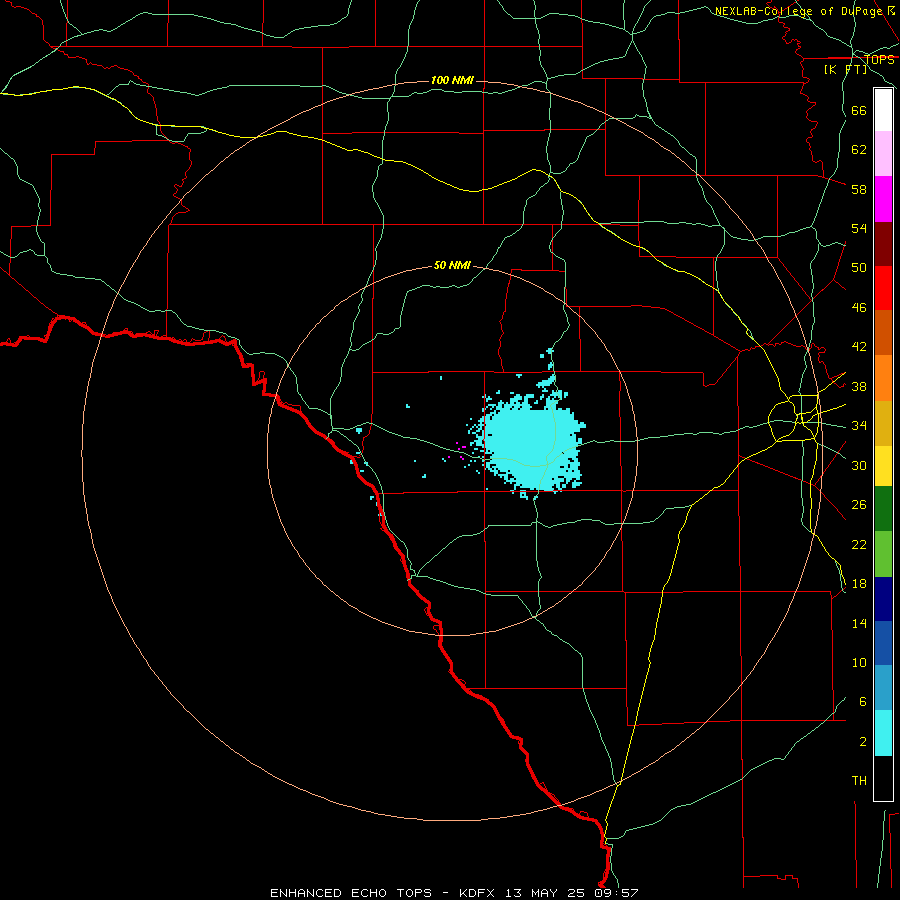Viewport: 900px width, 900px height.
Task: Click the "38" legend value
Action: coord(859,387)
